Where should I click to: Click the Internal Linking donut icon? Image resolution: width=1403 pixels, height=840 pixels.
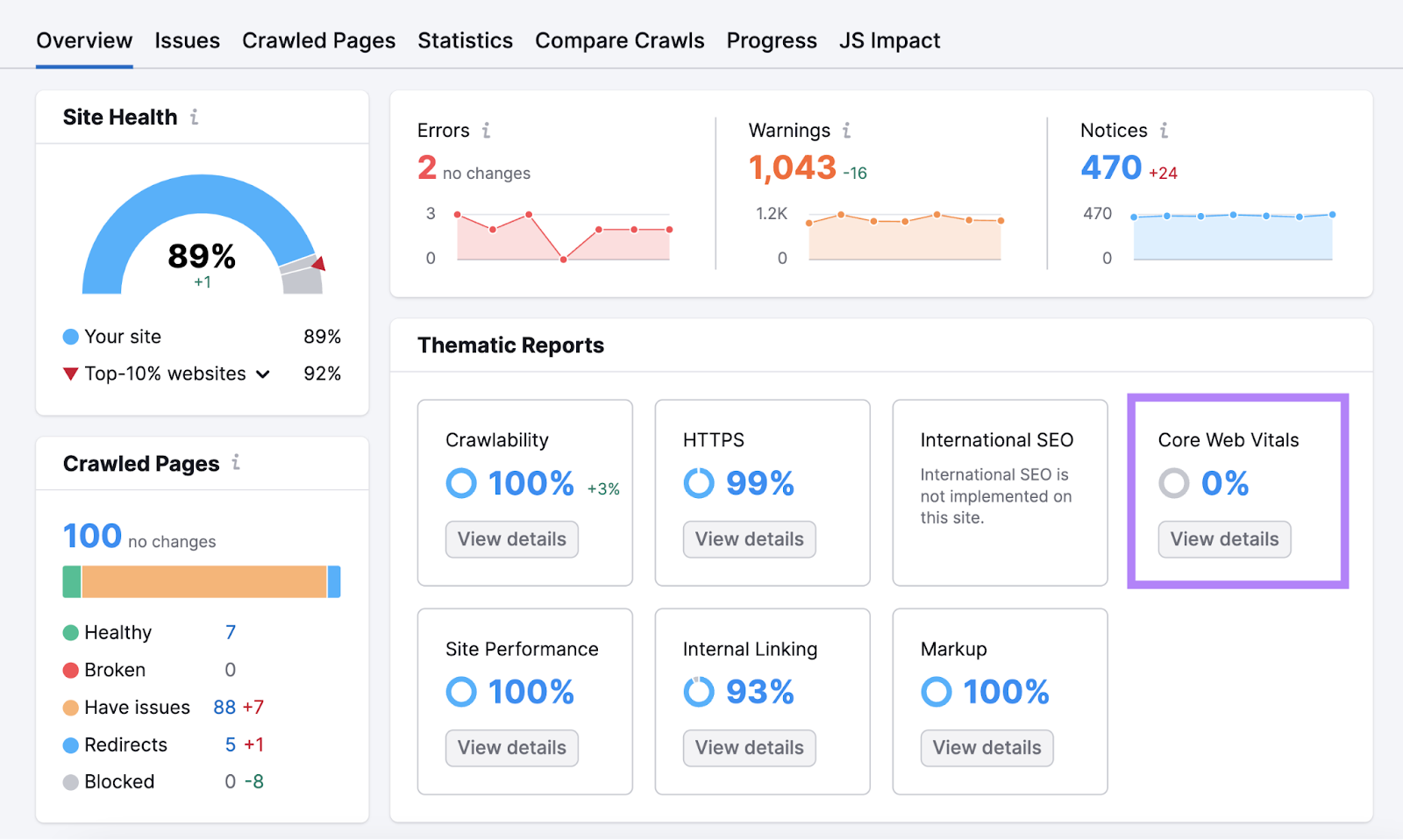698,691
